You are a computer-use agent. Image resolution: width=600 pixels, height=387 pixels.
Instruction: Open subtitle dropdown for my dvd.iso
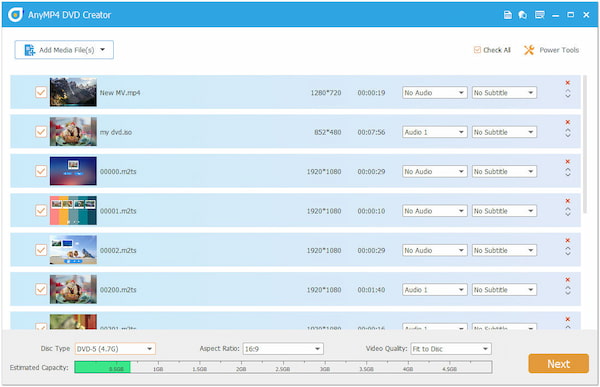point(504,132)
